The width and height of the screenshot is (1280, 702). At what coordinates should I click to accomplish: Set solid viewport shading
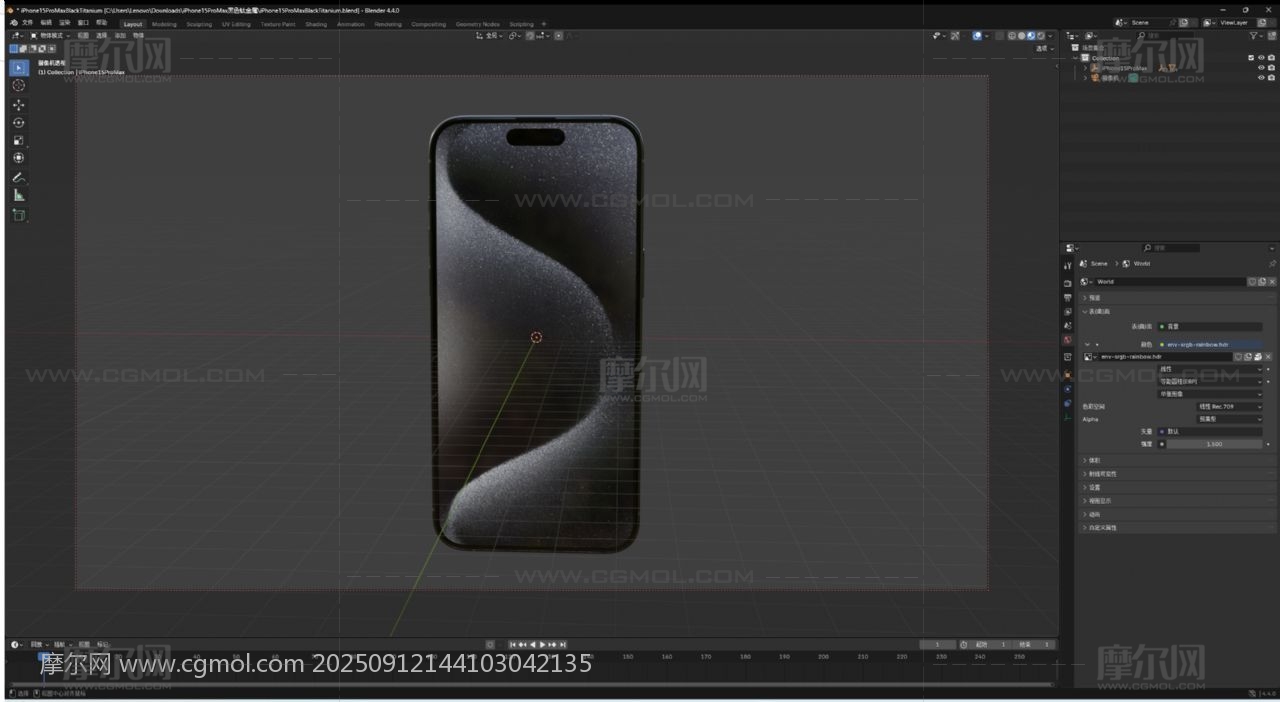coord(1021,36)
